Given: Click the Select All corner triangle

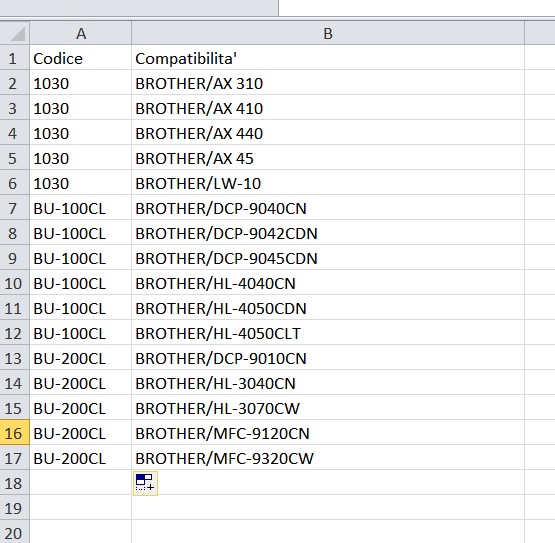Looking at the screenshot, I should pos(14,33).
